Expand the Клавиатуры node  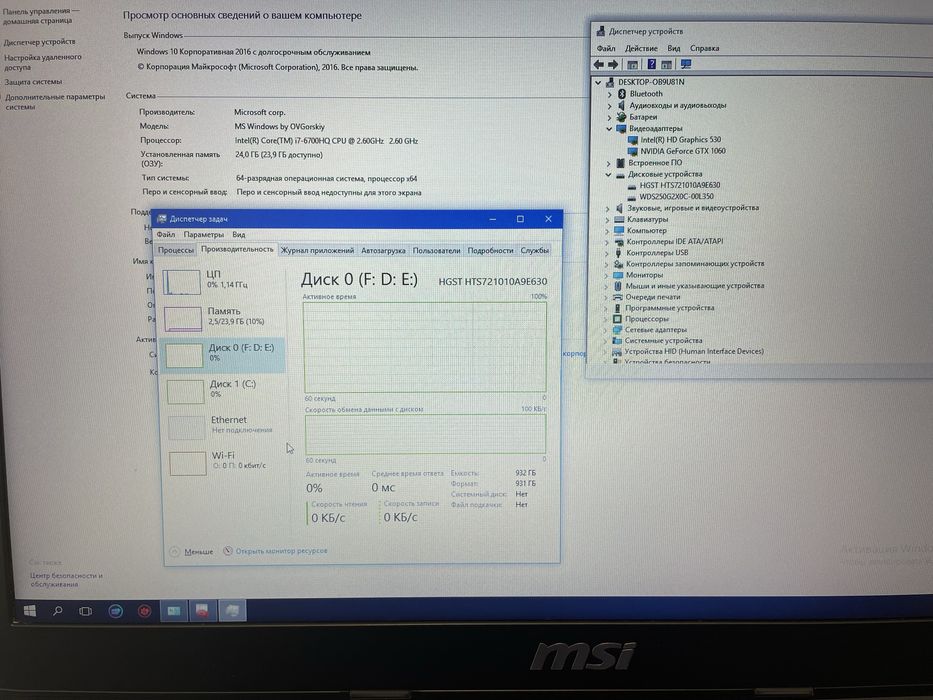[608, 220]
